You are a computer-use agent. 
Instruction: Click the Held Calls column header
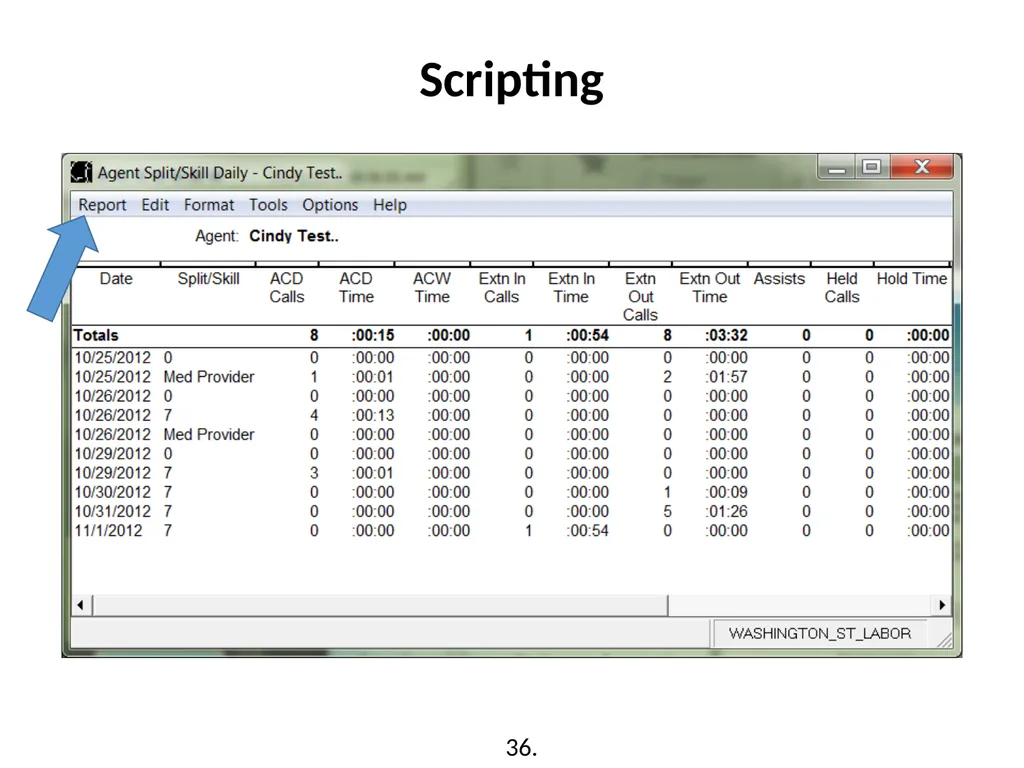842,288
